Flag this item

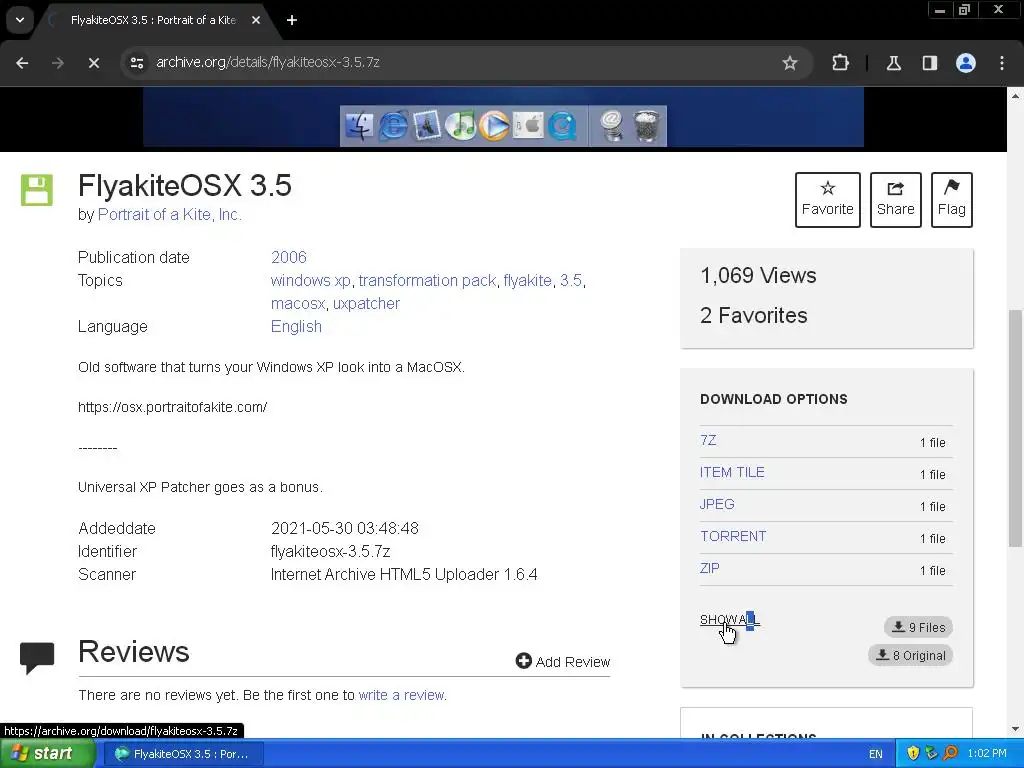point(952,200)
